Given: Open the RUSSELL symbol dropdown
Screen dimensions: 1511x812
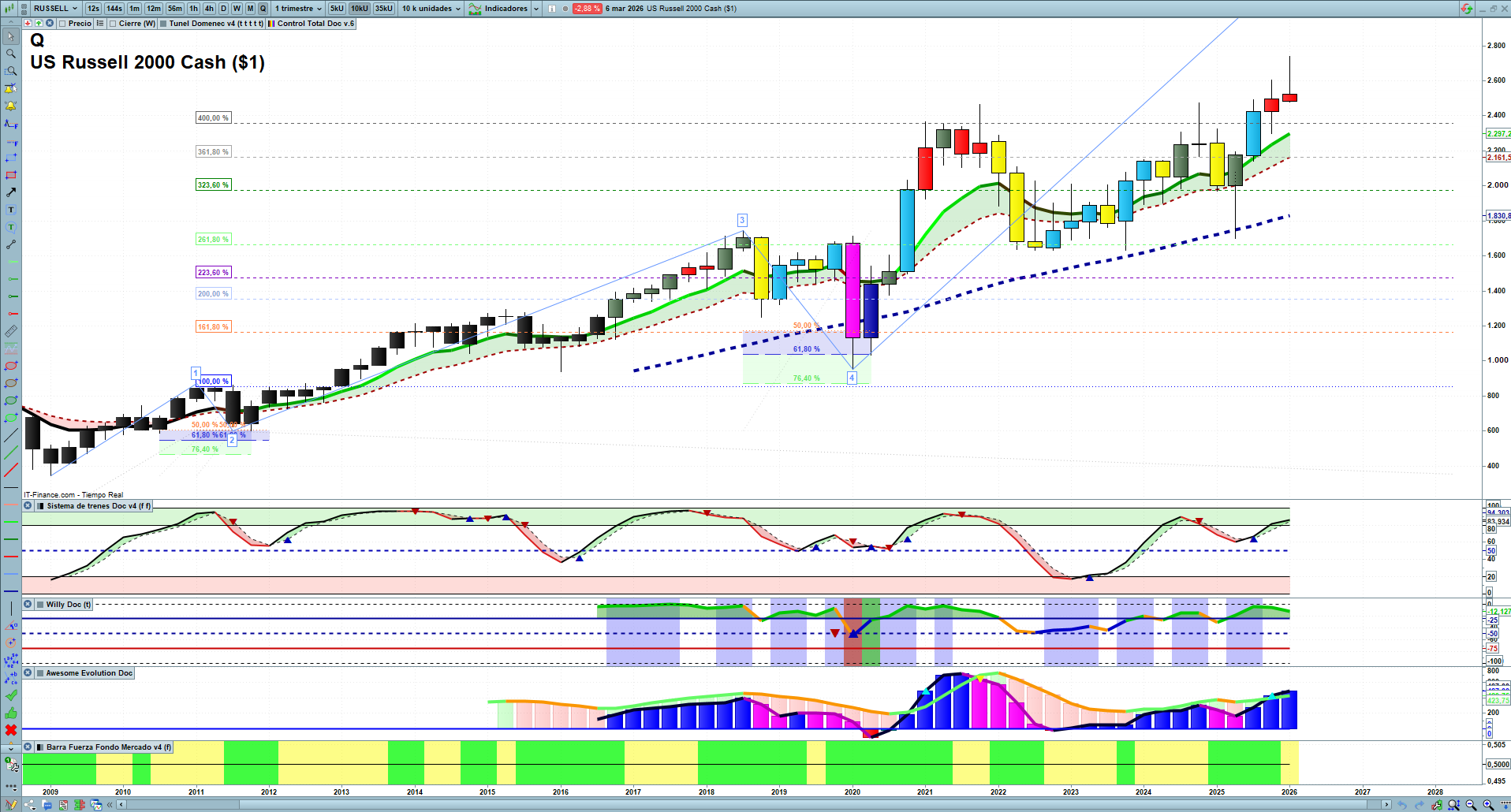Looking at the screenshot, I should point(55,9).
